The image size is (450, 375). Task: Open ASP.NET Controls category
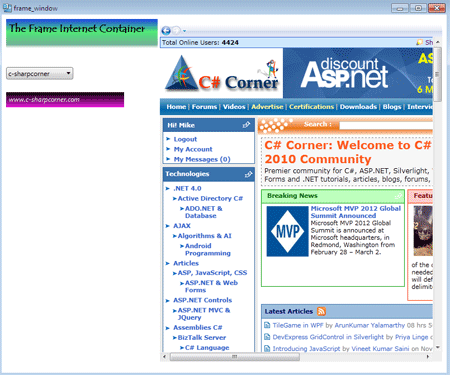point(203,300)
